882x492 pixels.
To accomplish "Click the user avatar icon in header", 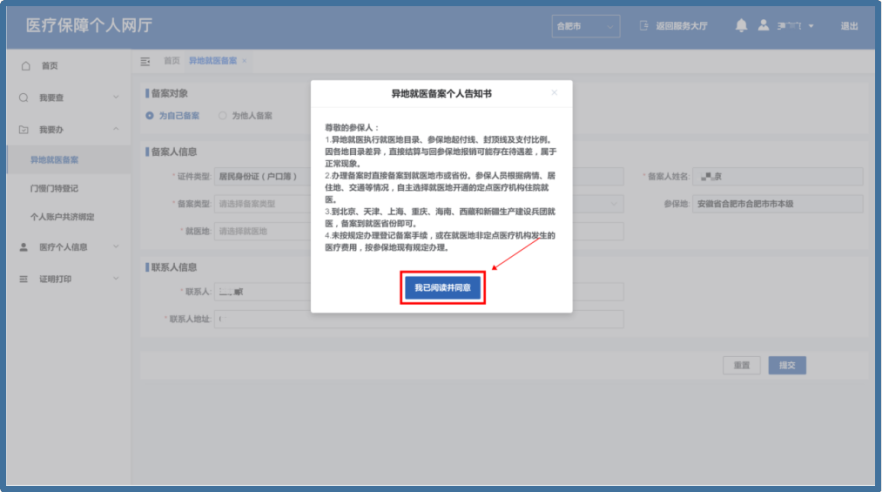I will [764, 26].
